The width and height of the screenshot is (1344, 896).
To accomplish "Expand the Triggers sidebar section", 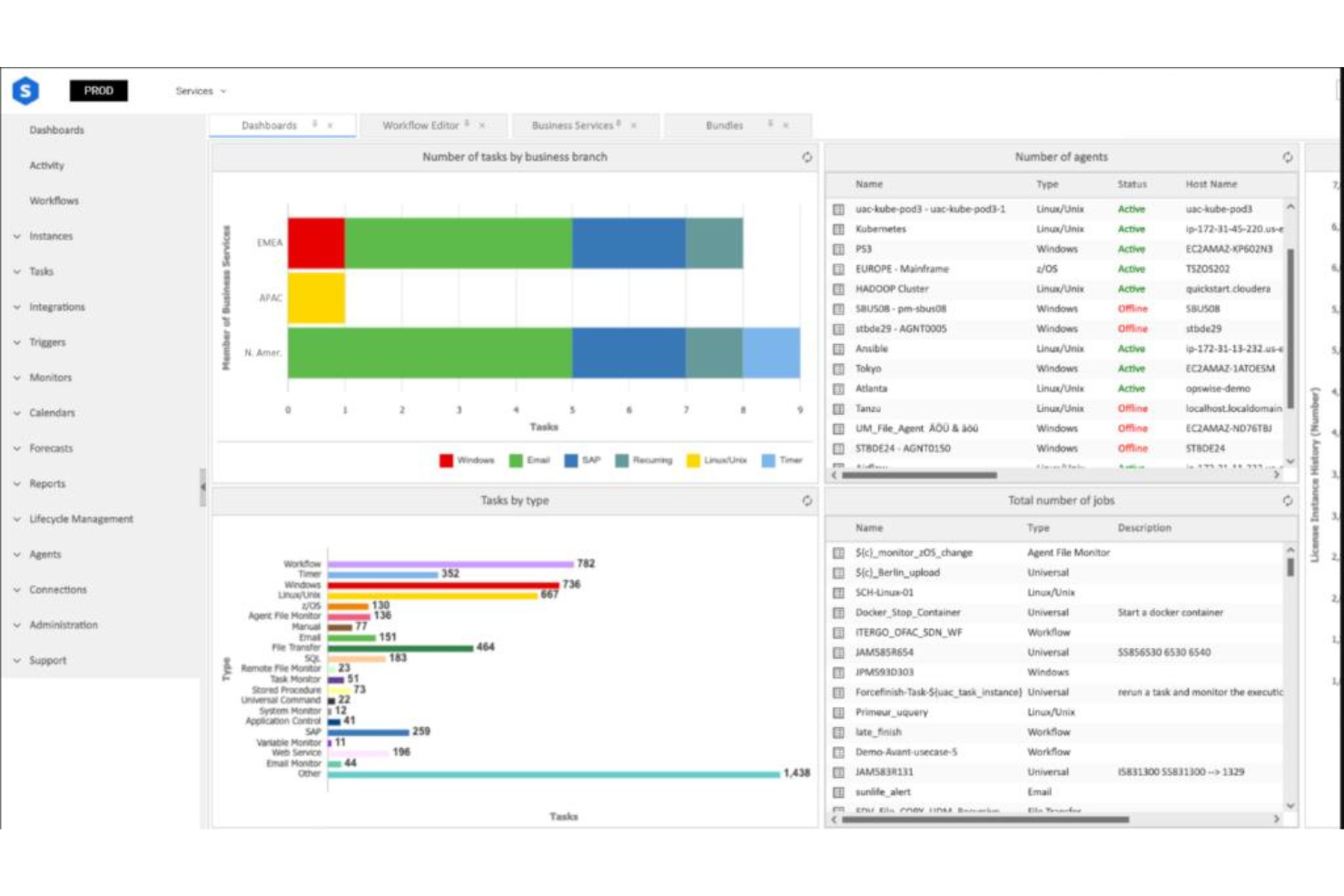I will point(49,342).
